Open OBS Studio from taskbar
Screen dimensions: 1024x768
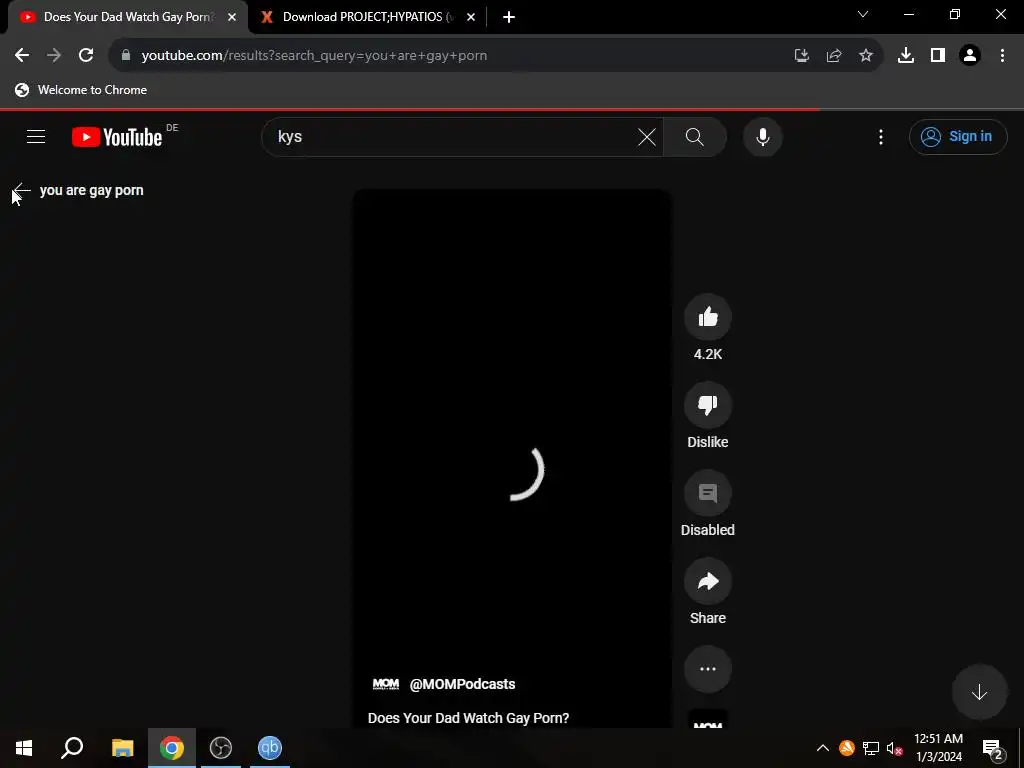(221, 748)
